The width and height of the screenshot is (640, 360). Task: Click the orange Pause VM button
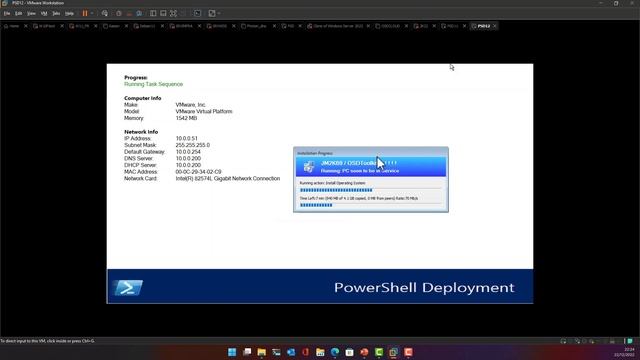[x=85, y=13]
